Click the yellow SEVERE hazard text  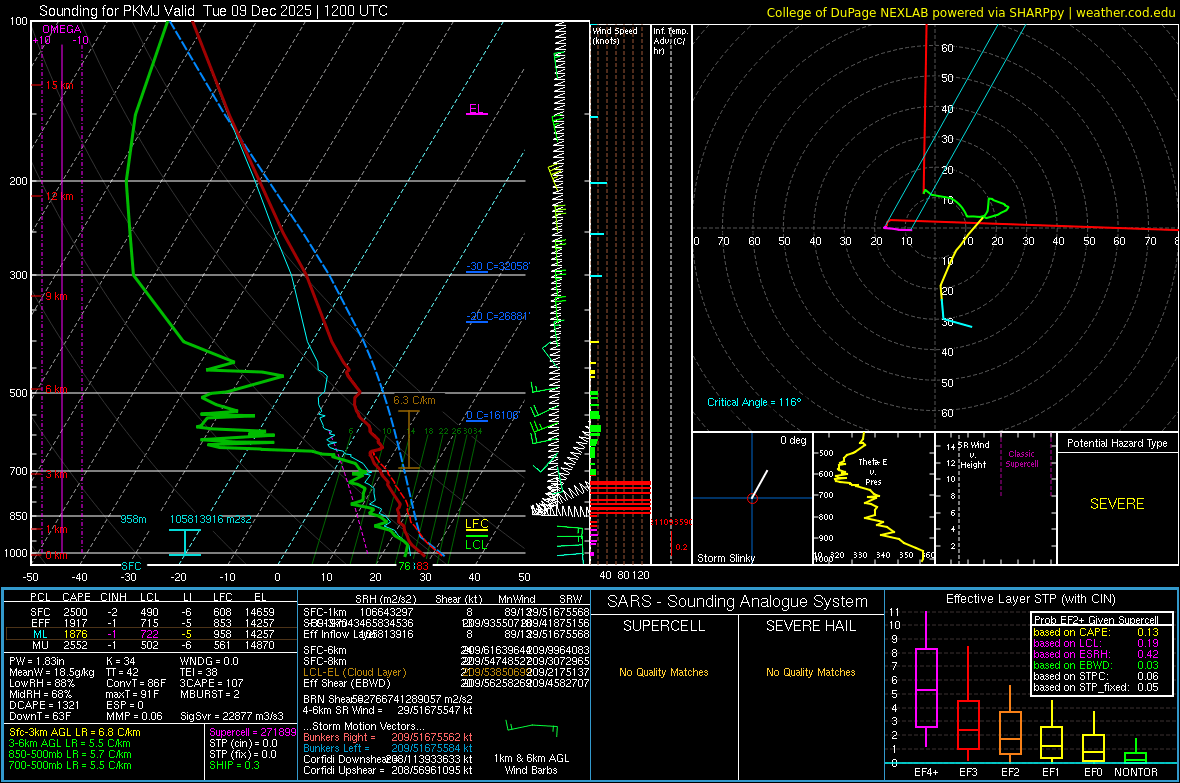coord(1117,504)
